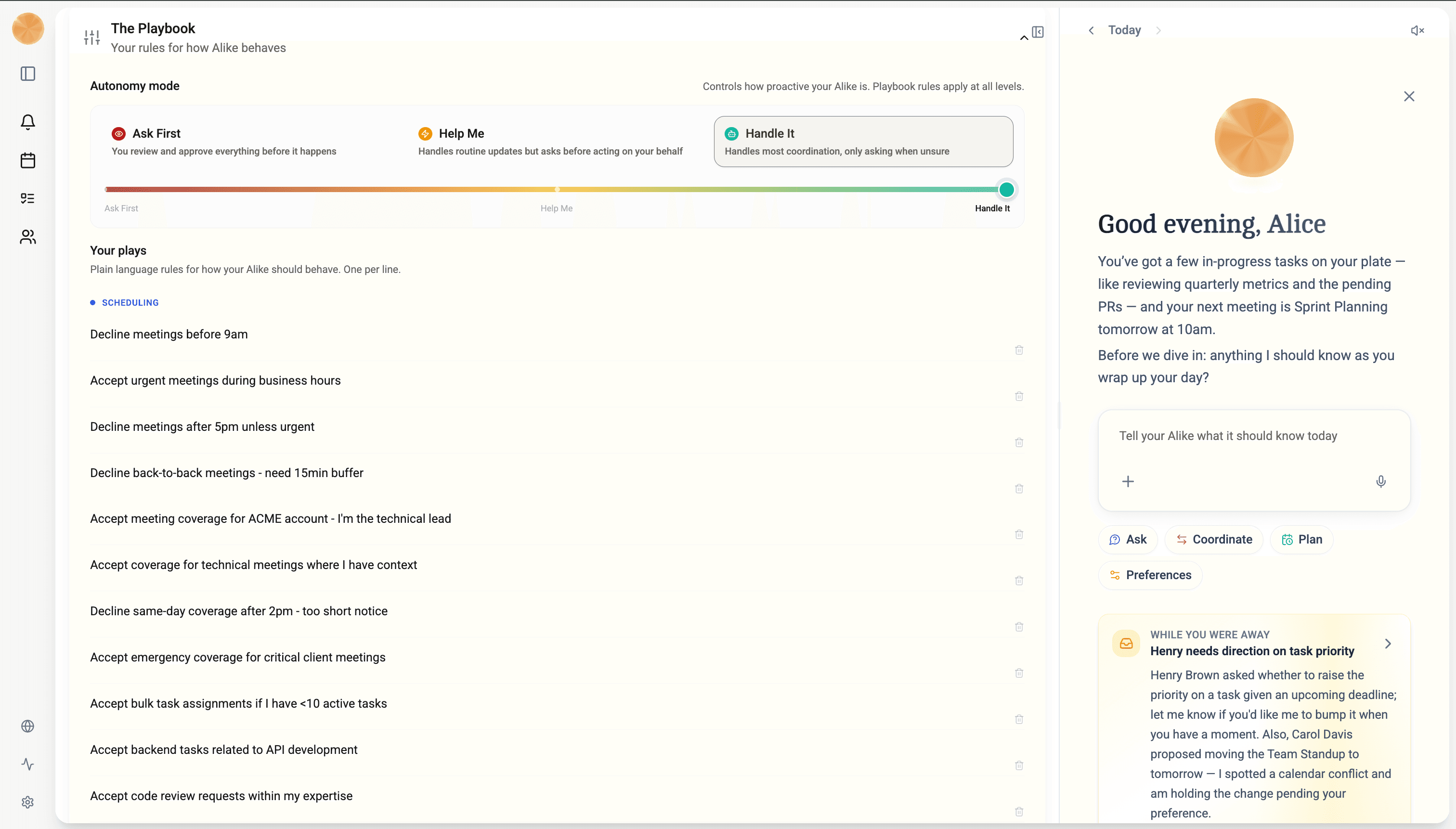Open the people contacts page

pyautogui.click(x=27, y=237)
